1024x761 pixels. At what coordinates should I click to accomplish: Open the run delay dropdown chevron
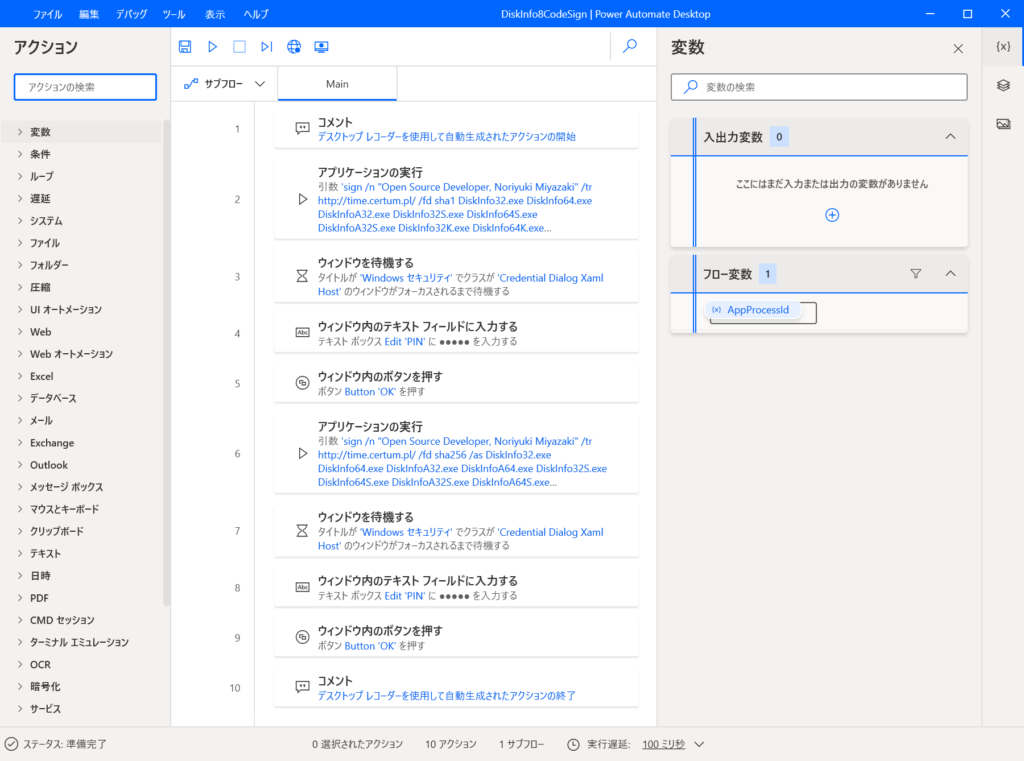point(699,744)
